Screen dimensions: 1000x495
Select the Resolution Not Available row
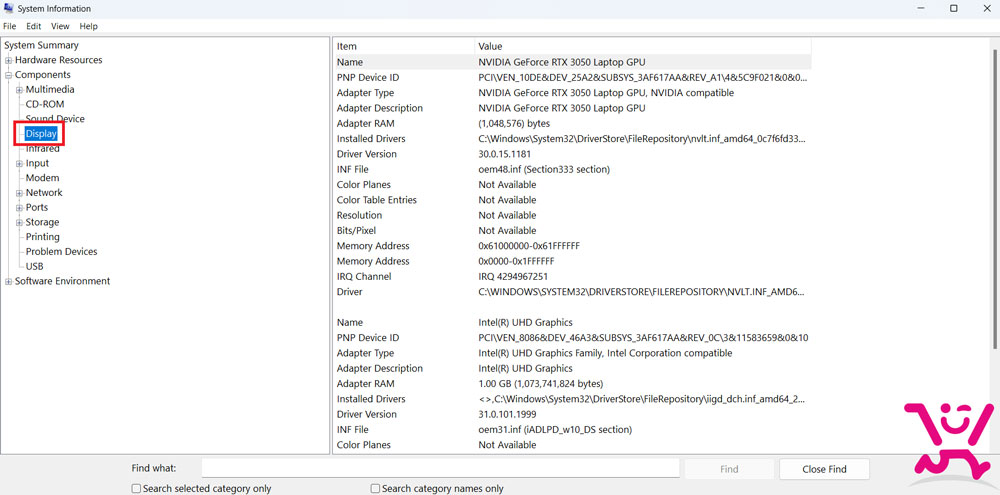pyautogui.click(x=573, y=215)
